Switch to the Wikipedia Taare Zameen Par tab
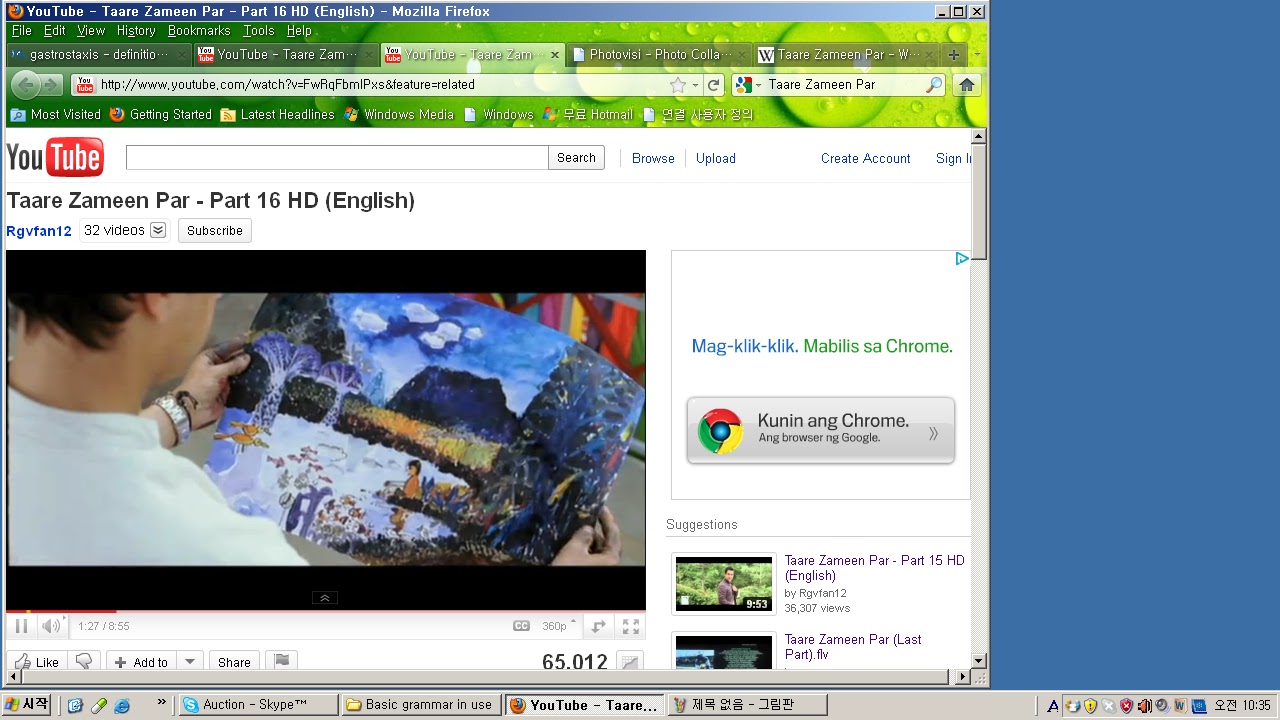 point(846,55)
